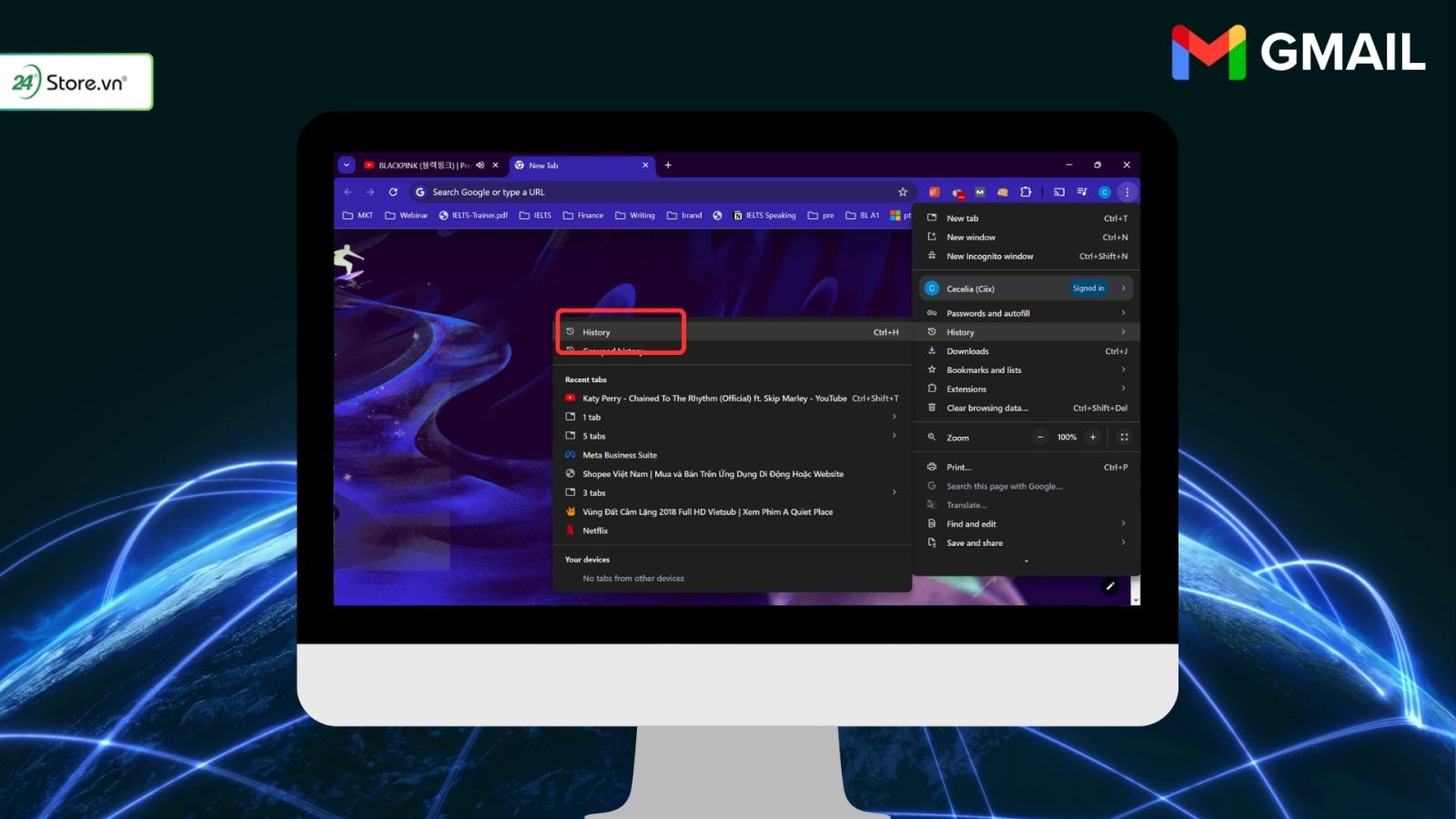Open the IELTS Speaking bookmark
1456x819 pixels.
tap(764, 216)
